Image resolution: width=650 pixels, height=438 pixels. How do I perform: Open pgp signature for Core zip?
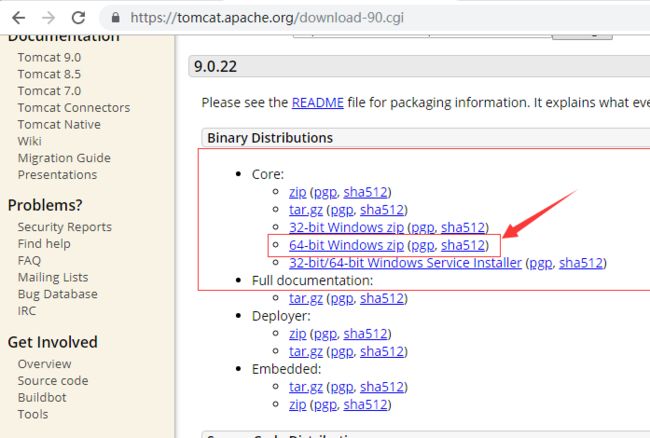point(325,192)
